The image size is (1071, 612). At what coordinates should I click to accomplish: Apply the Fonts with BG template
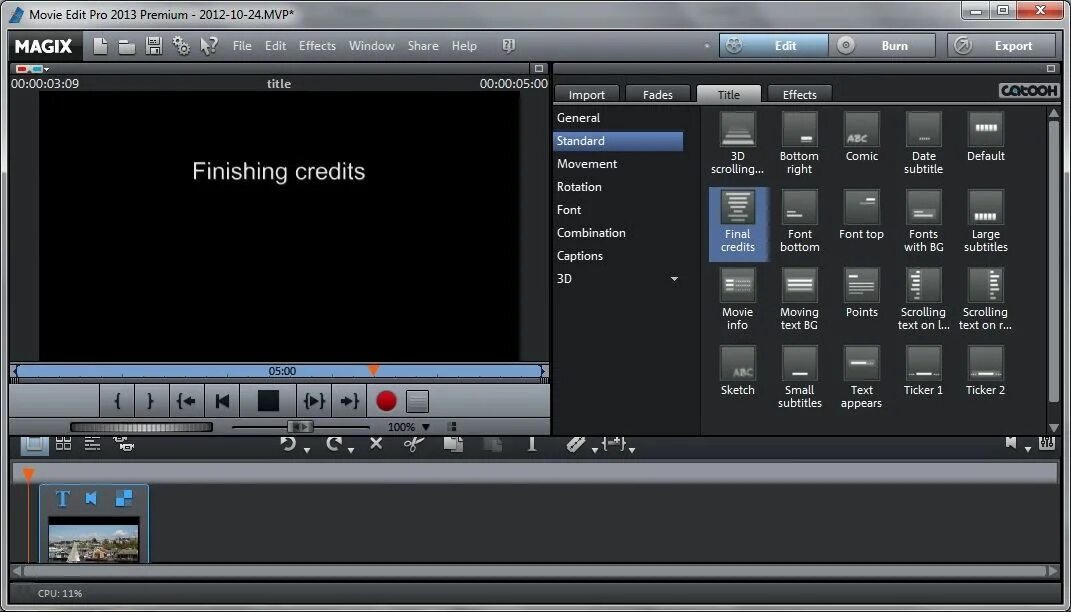click(x=923, y=221)
